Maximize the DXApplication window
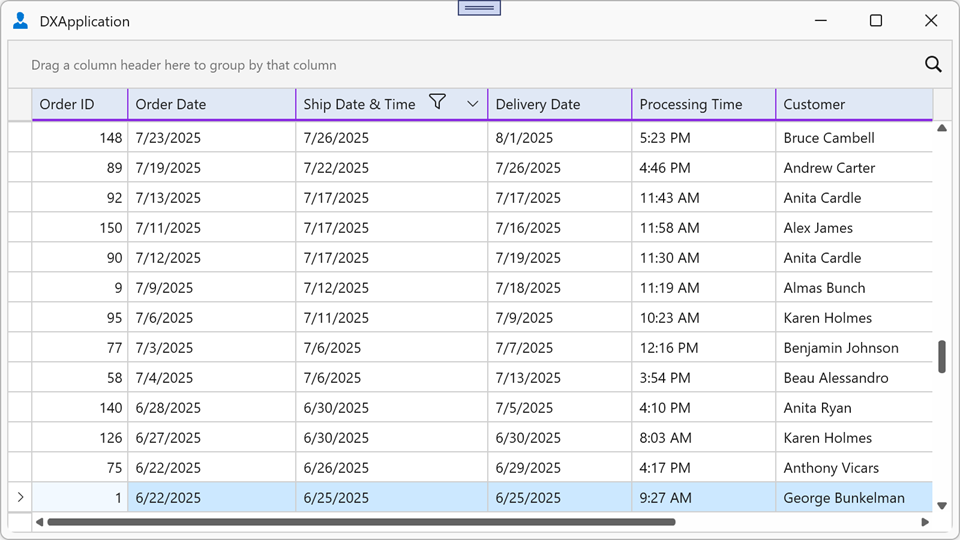 coord(876,21)
